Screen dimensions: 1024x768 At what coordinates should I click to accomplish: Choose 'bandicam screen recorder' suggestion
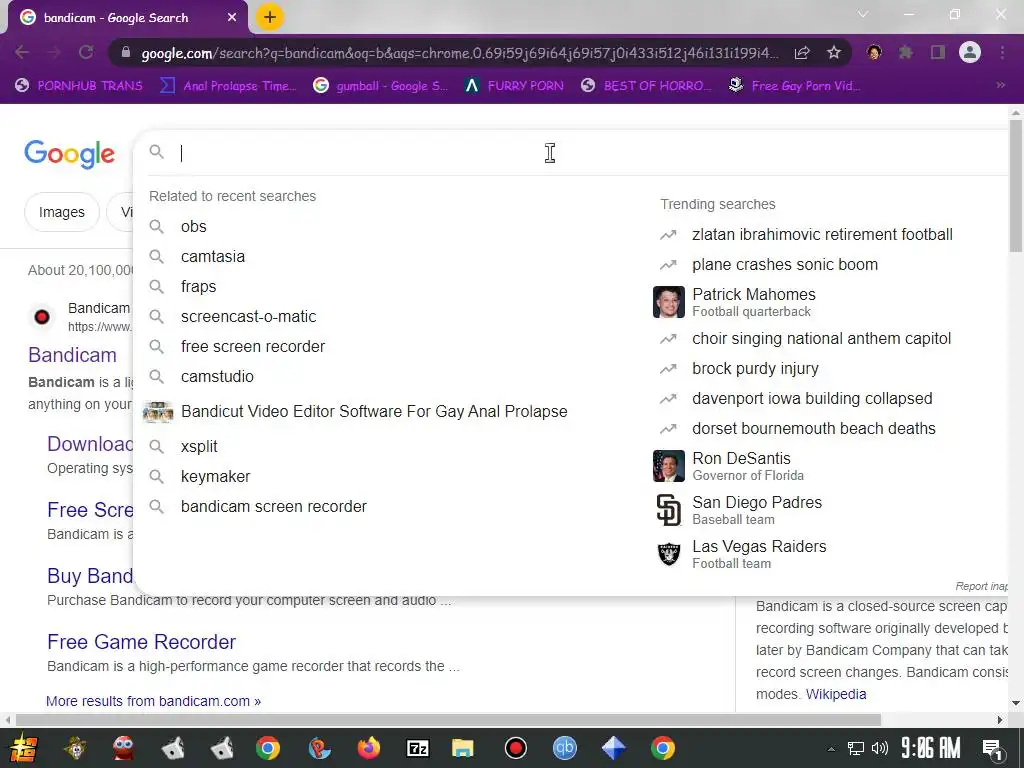[x=274, y=507]
